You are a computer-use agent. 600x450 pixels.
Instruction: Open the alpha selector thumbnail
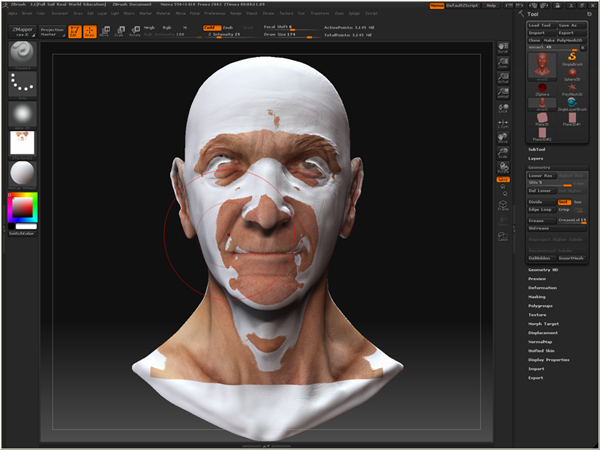(x=21, y=115)
